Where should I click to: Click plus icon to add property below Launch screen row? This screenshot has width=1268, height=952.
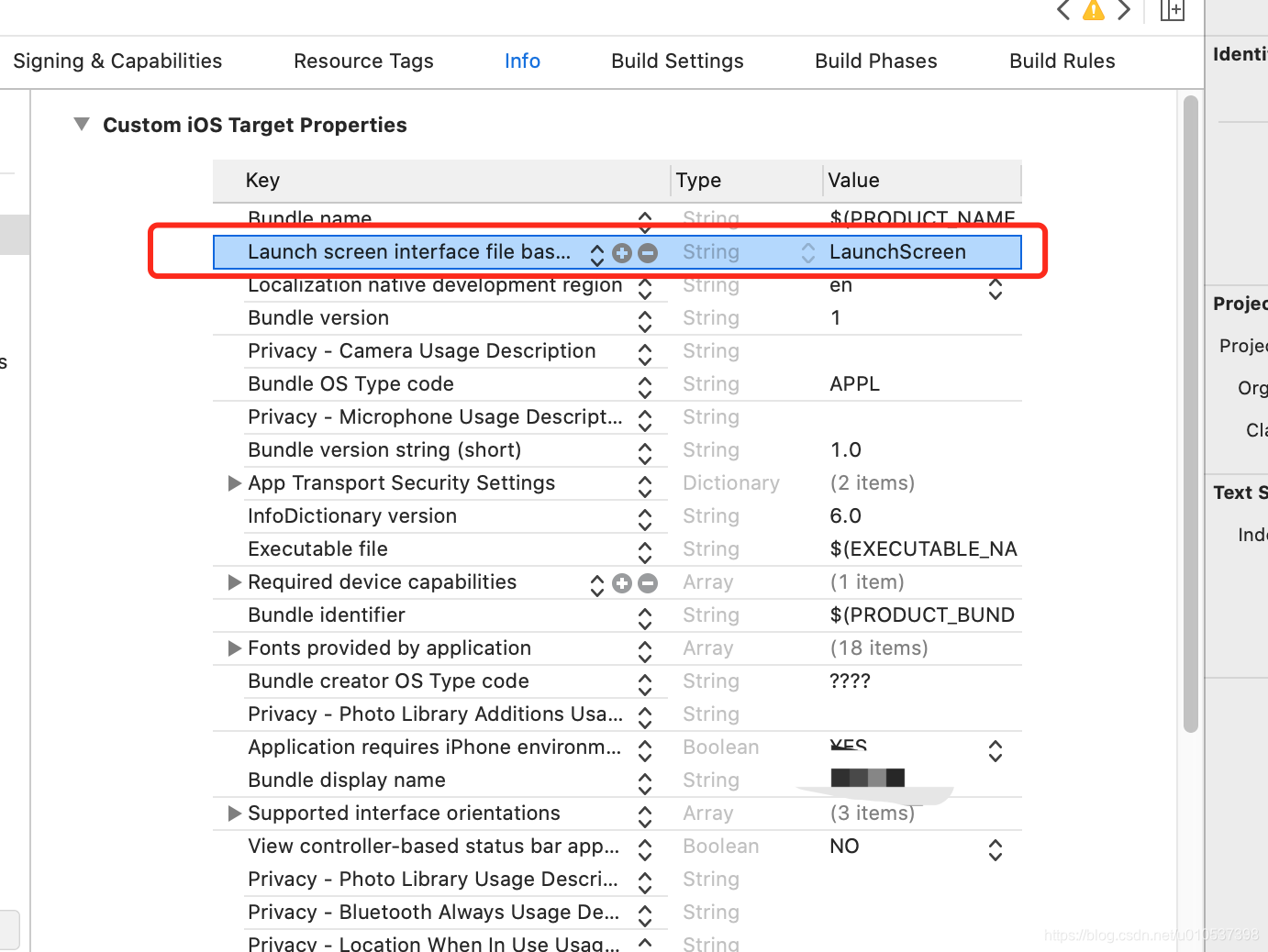622,252
